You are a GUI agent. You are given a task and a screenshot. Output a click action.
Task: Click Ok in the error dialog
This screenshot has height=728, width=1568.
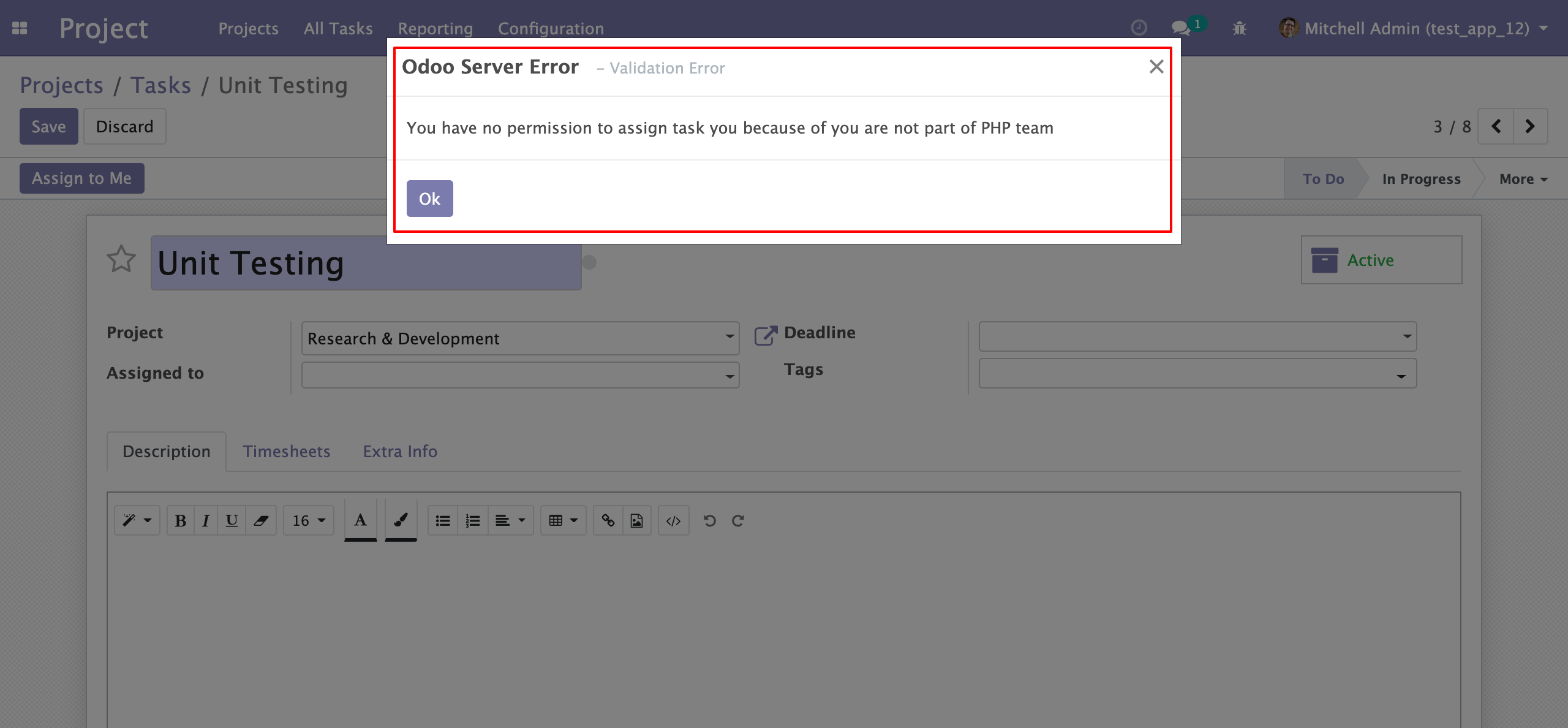(430, 199)
